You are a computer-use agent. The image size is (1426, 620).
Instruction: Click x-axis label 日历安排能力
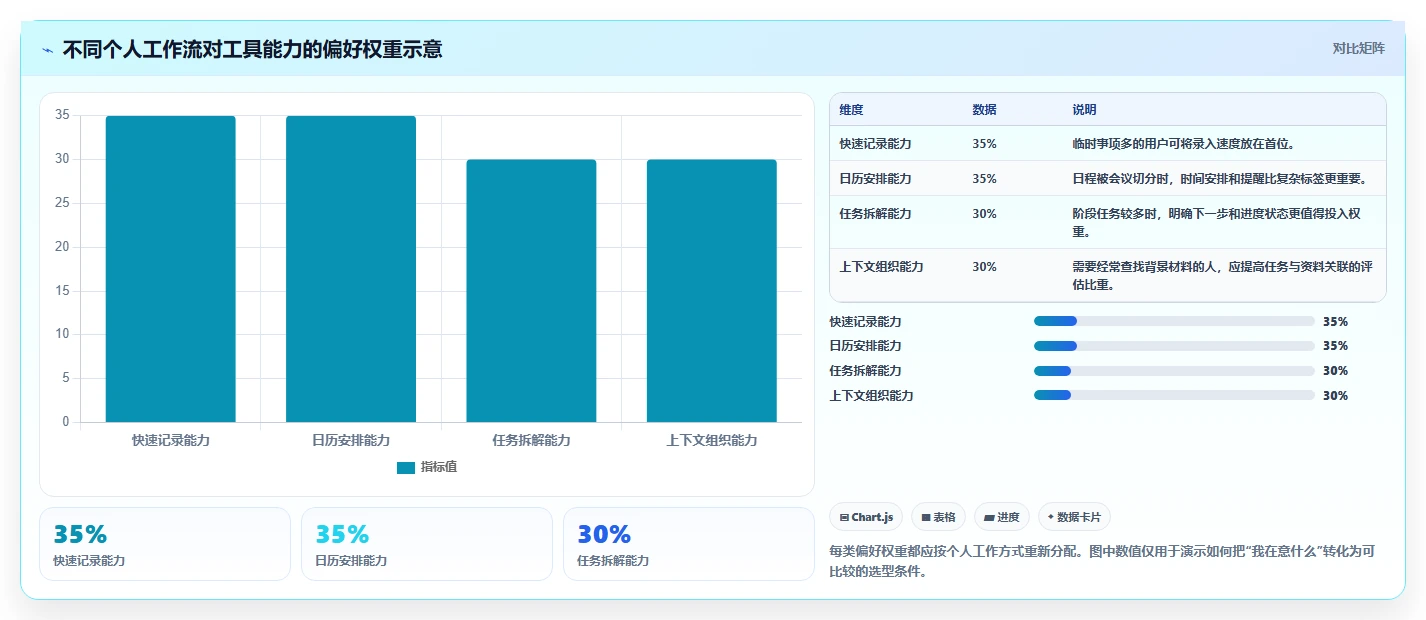point(351,440)
